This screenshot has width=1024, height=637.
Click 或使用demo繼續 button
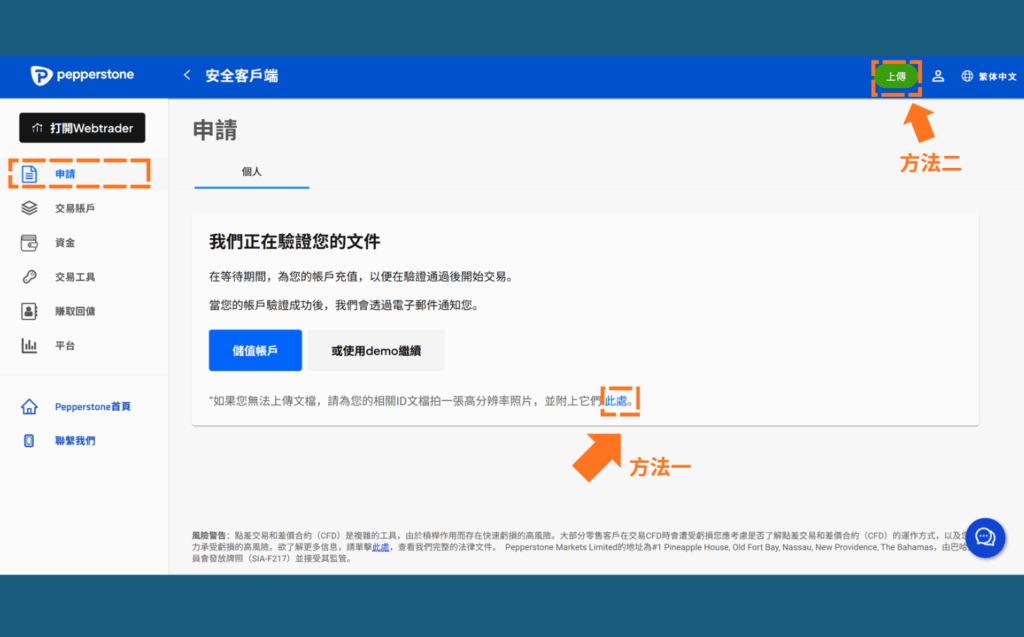[376, 351]
